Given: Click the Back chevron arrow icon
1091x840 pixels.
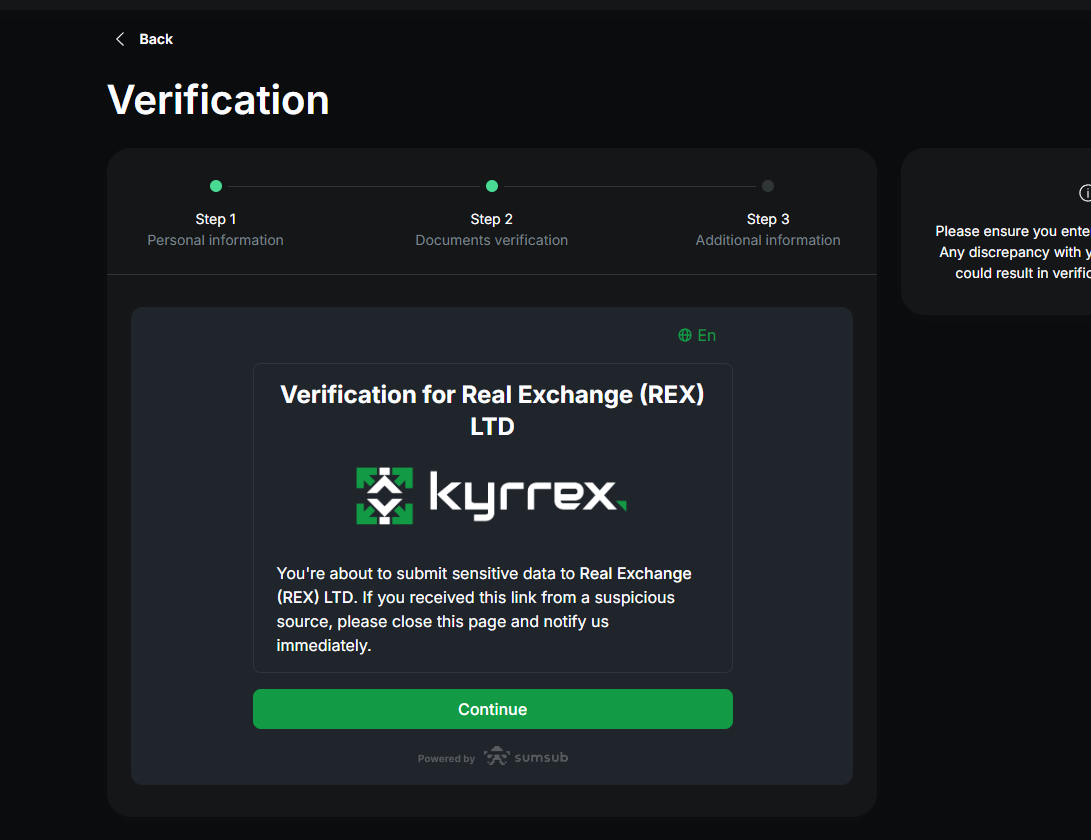Looking at the screenshot, I should (120, 39).
